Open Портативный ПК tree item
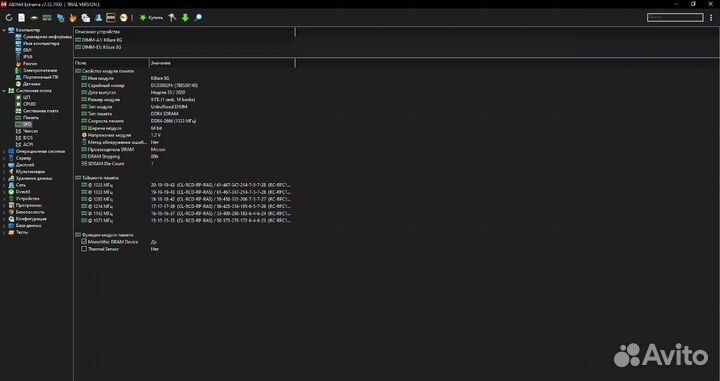The image size is (720, 381). point(40,77)
